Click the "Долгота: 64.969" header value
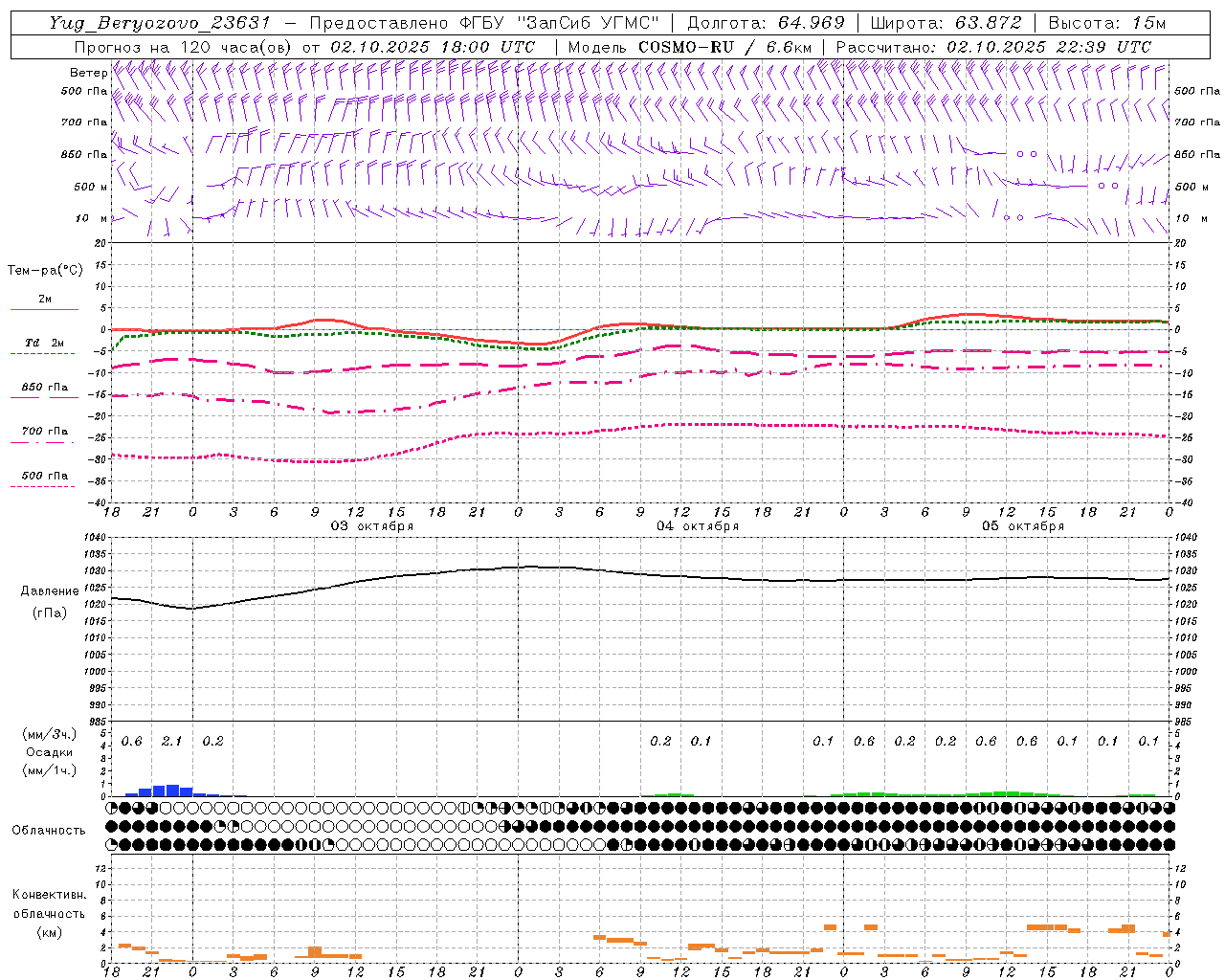The height and width of the screenshot is (980, 1225). (x=766, y=23)
